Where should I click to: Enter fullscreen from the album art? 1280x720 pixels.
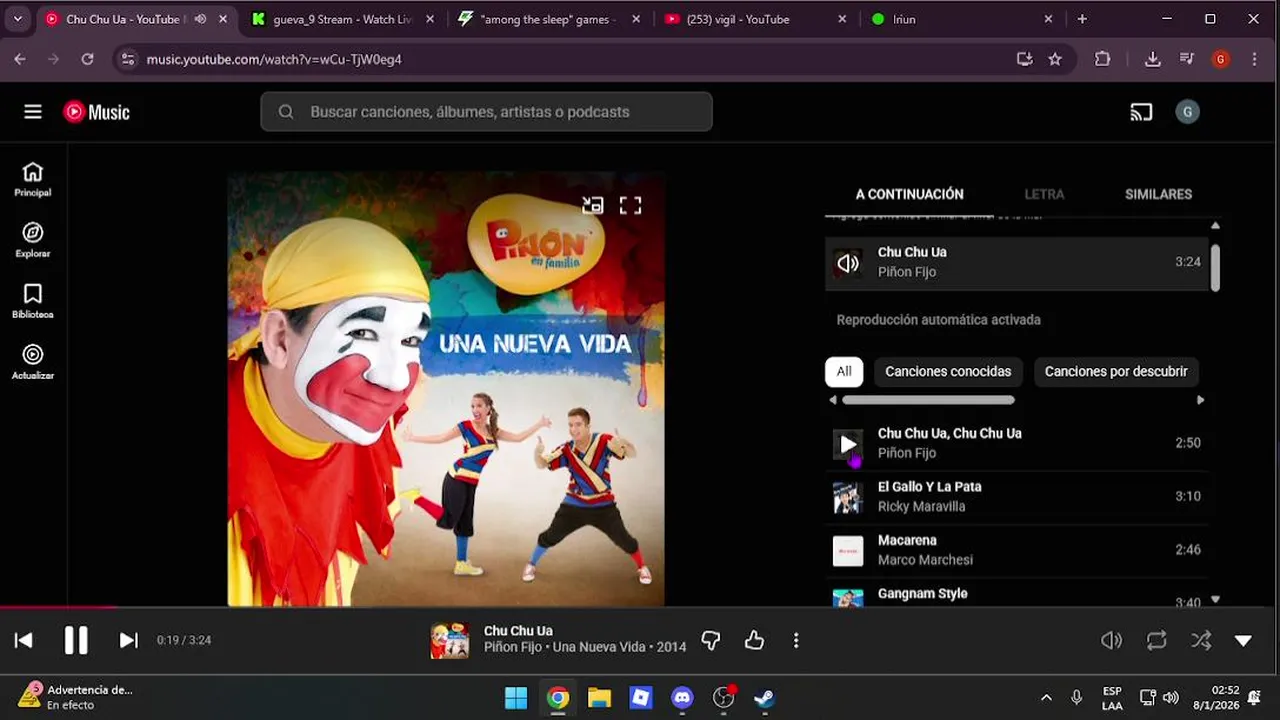coord(630,205)
